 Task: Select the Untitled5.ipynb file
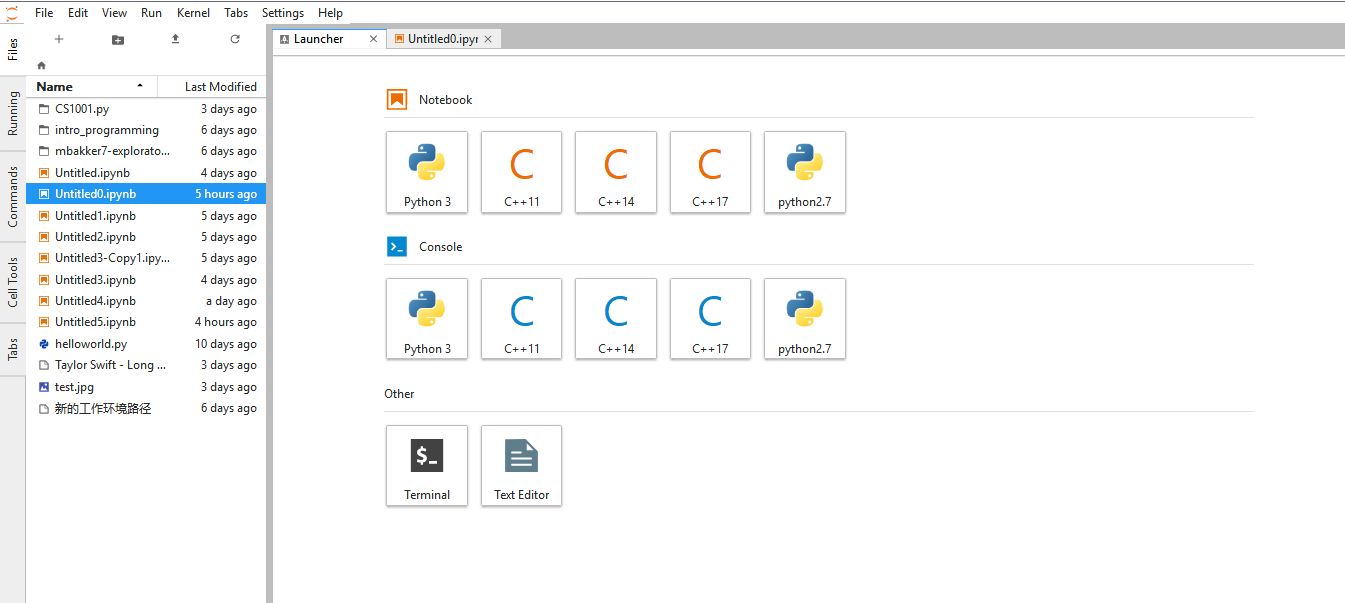[x=146, y=322]
